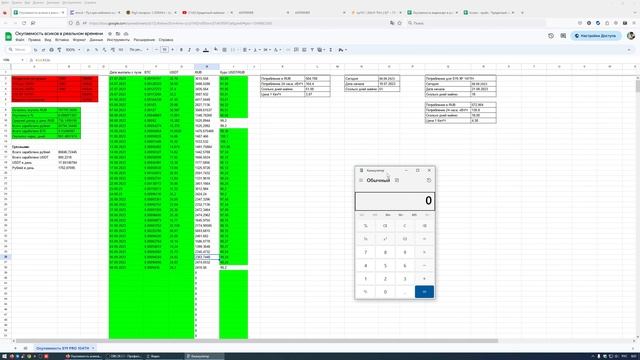Open the fill color picker
The image size is (640, 360).
coord(216,50)
